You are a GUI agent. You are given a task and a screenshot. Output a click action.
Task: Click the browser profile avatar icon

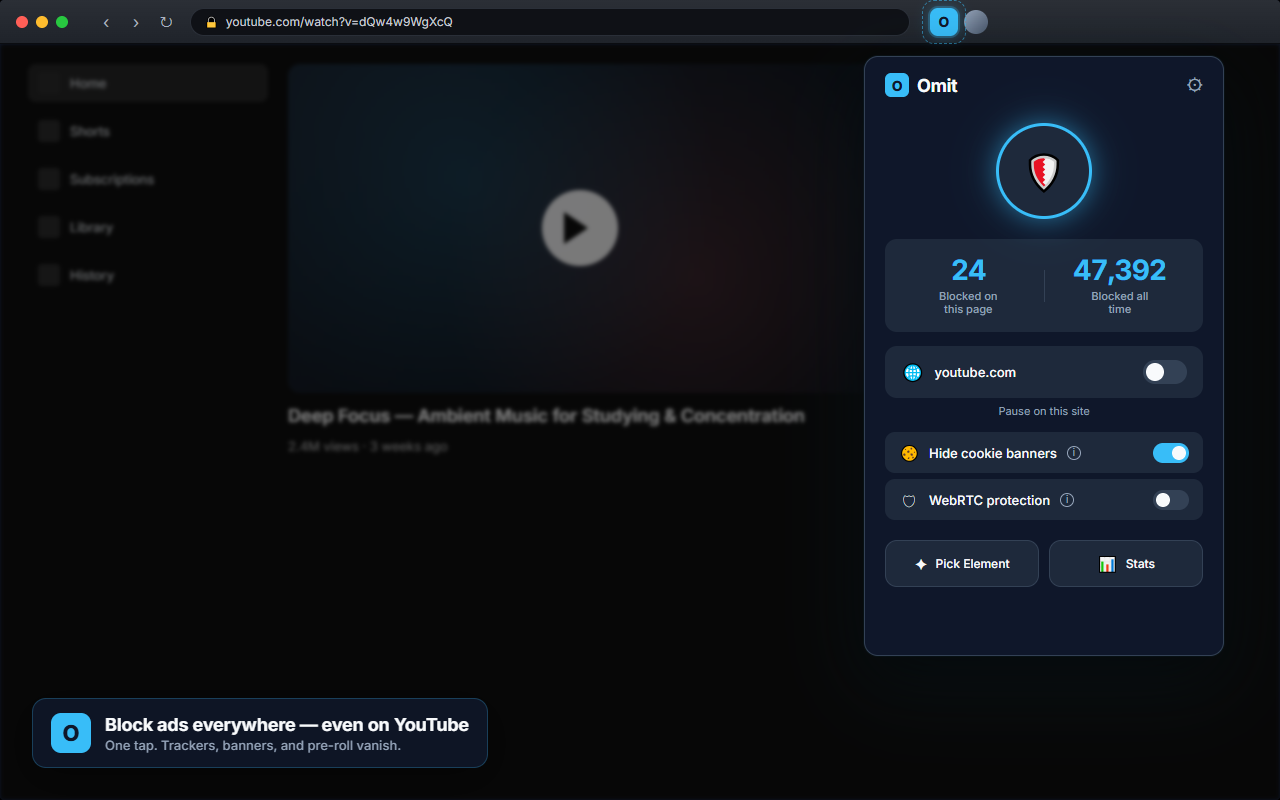[x=976, y=22]
